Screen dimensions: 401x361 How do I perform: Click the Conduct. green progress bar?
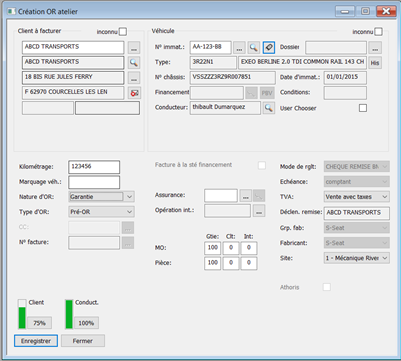tap(69, 314)
